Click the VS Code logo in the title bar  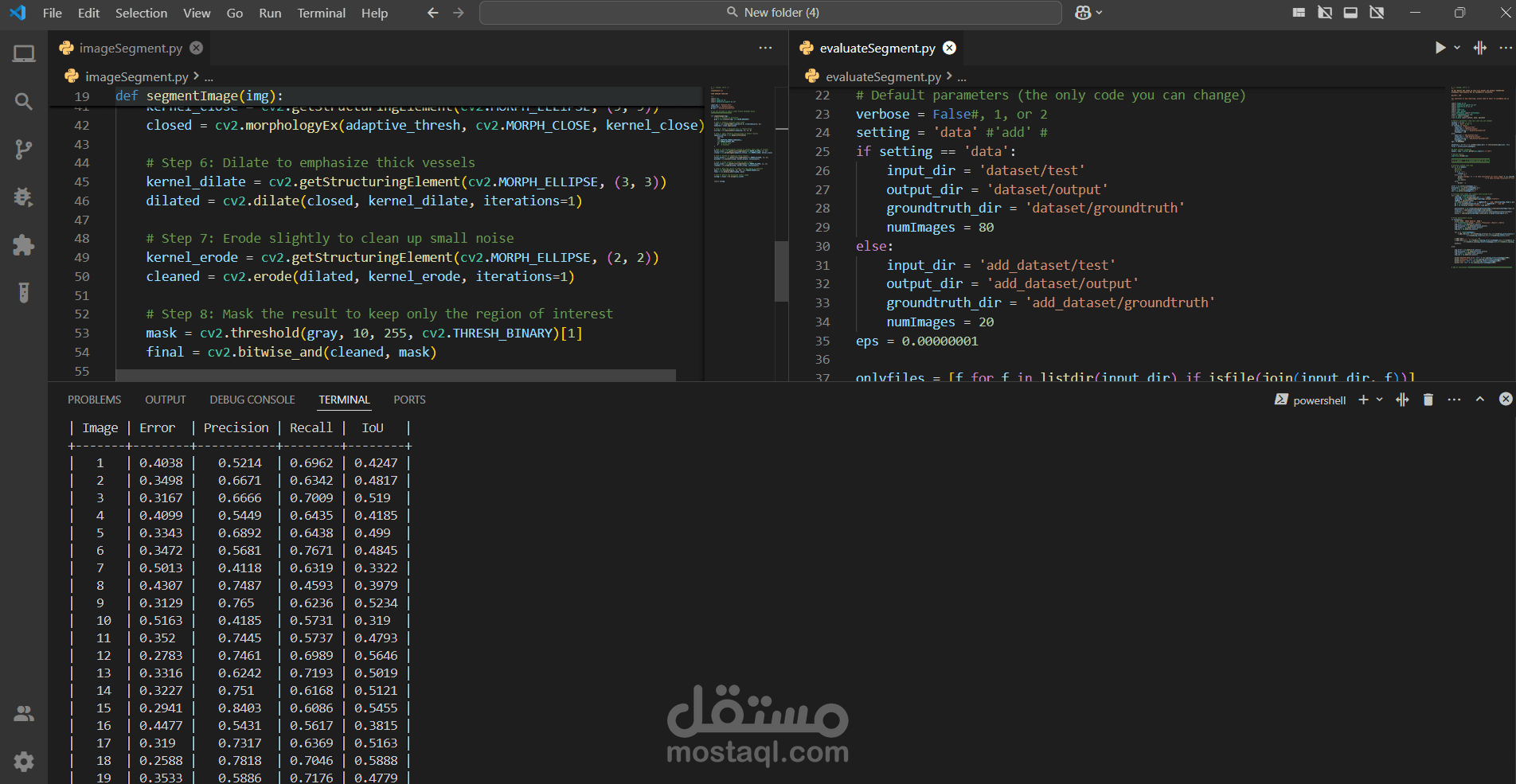tap(18, 13)
